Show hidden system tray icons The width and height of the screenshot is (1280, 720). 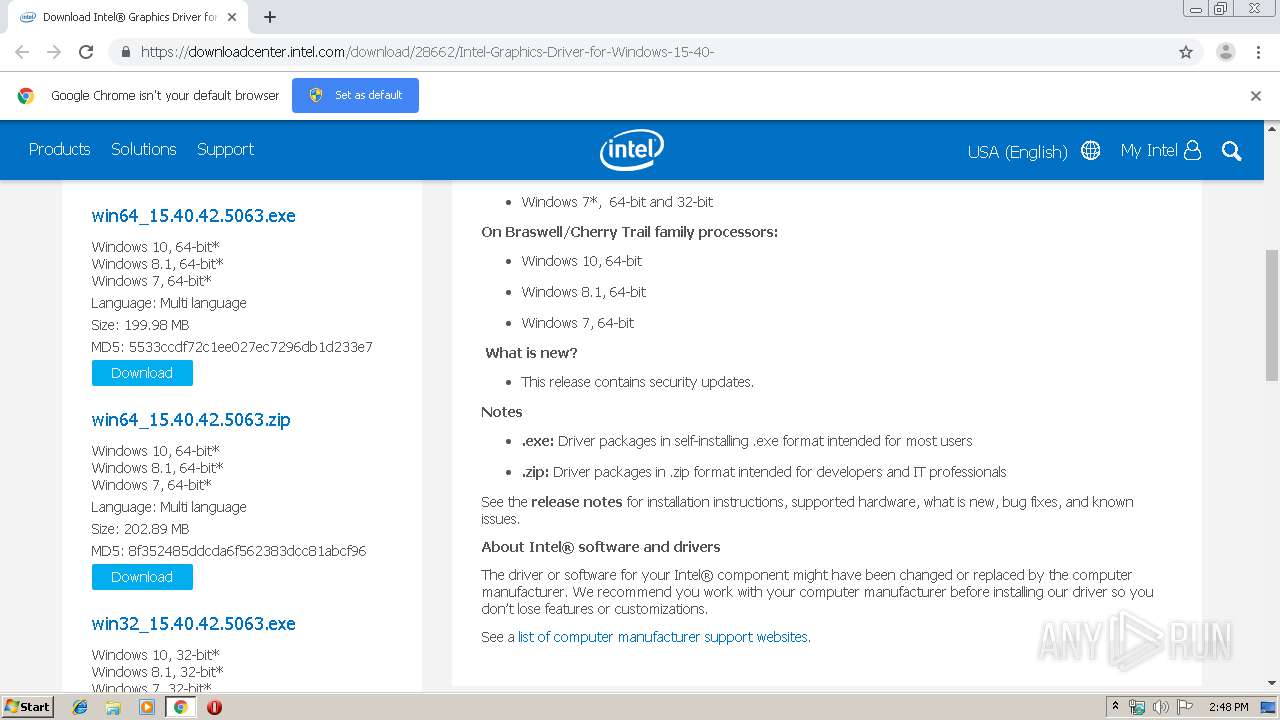pyautogui.click(x=1115, y=707)
